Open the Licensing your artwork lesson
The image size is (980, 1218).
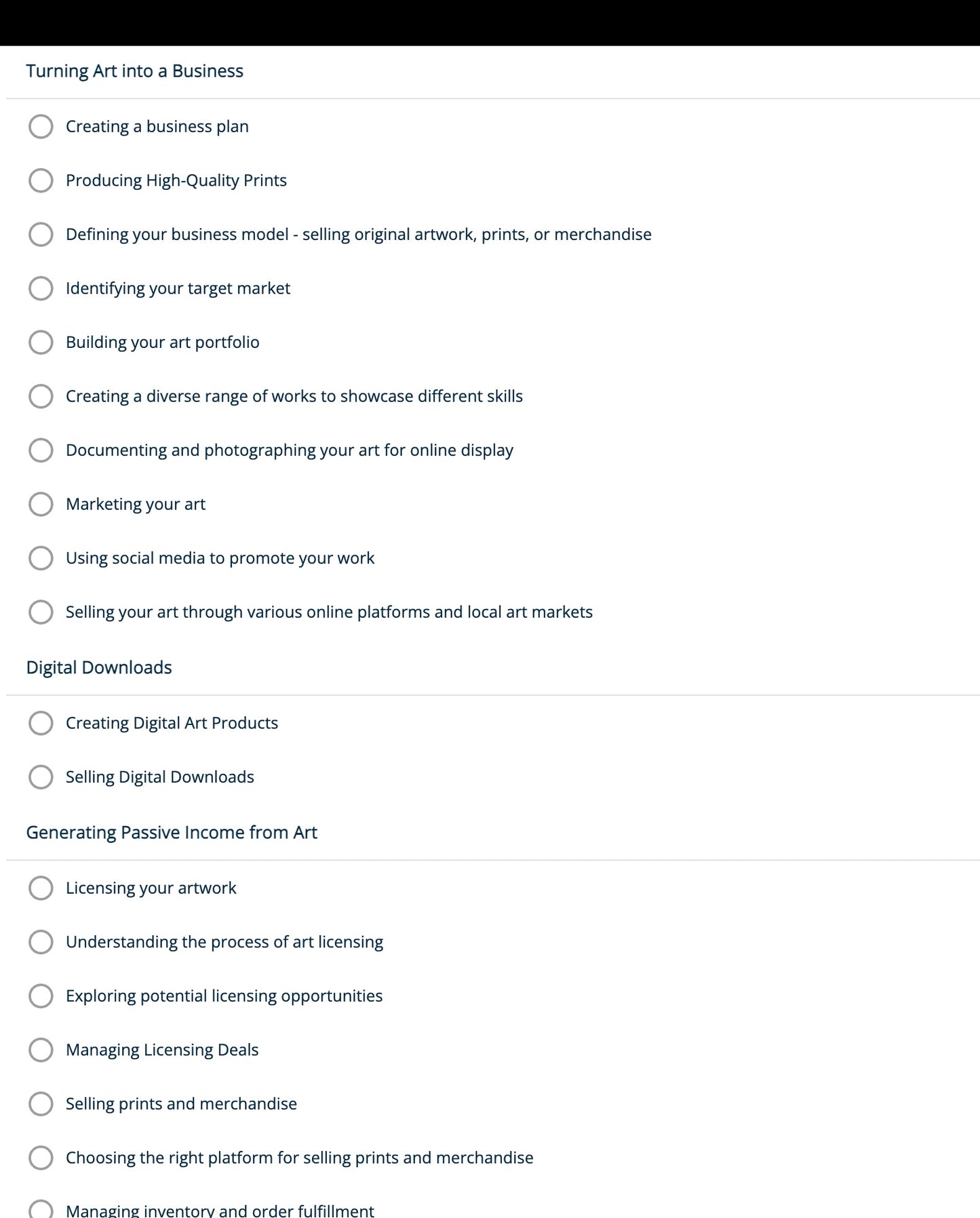151,888
